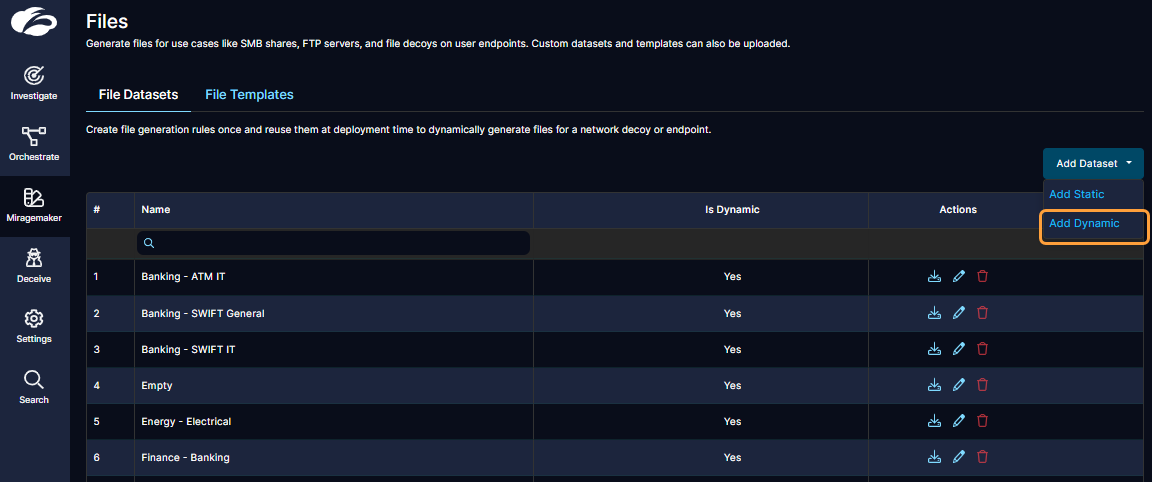The image size is (1152, 482).
Task: Select the File Datasets tab
Action: [138, 95]
